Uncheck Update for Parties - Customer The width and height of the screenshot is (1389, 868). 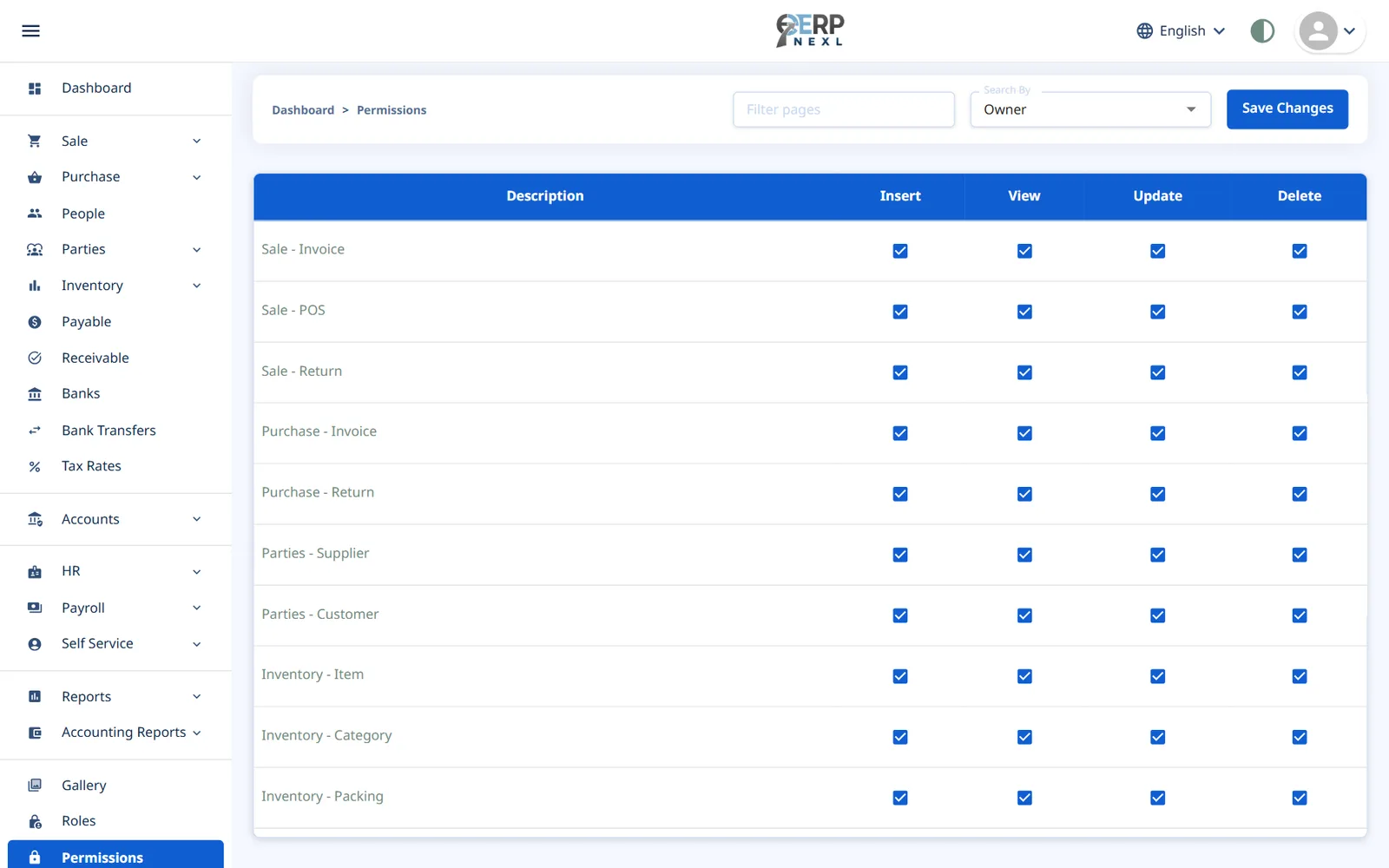1157,615
